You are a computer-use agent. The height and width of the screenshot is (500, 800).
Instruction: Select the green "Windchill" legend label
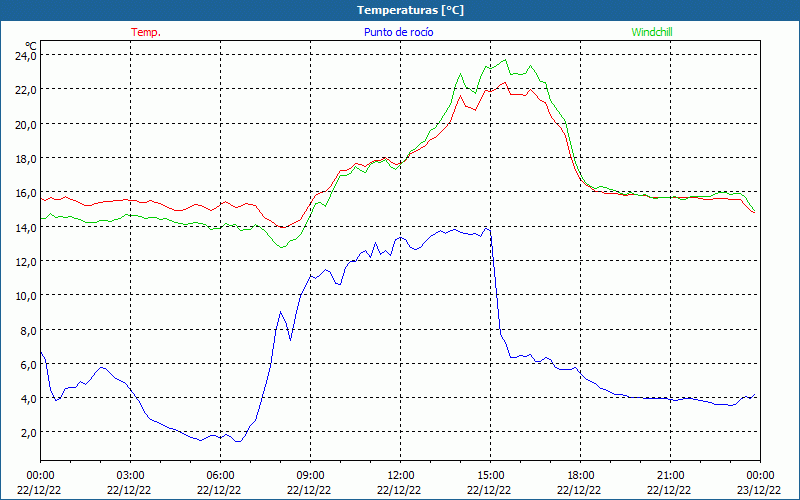pyautogui.click(x=652, y=32)
